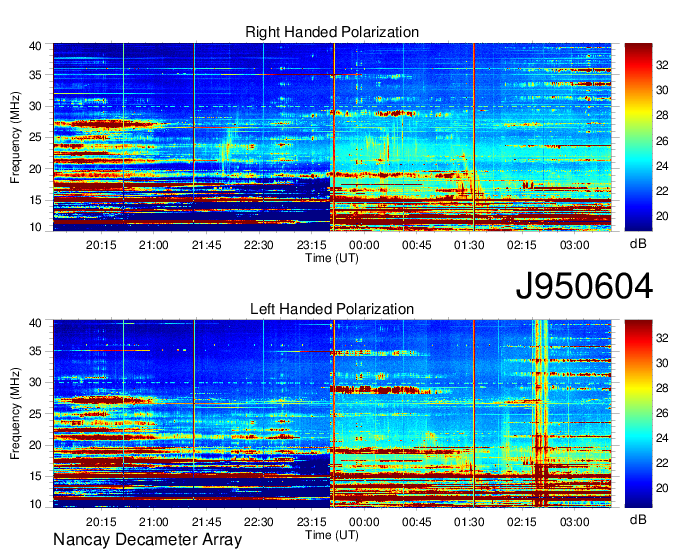Click the 23:15 tick under Right Handed plot
Image resolution: width=680 pixels, height=552 pixels.
pyautogui.click(x=311, y=245)
